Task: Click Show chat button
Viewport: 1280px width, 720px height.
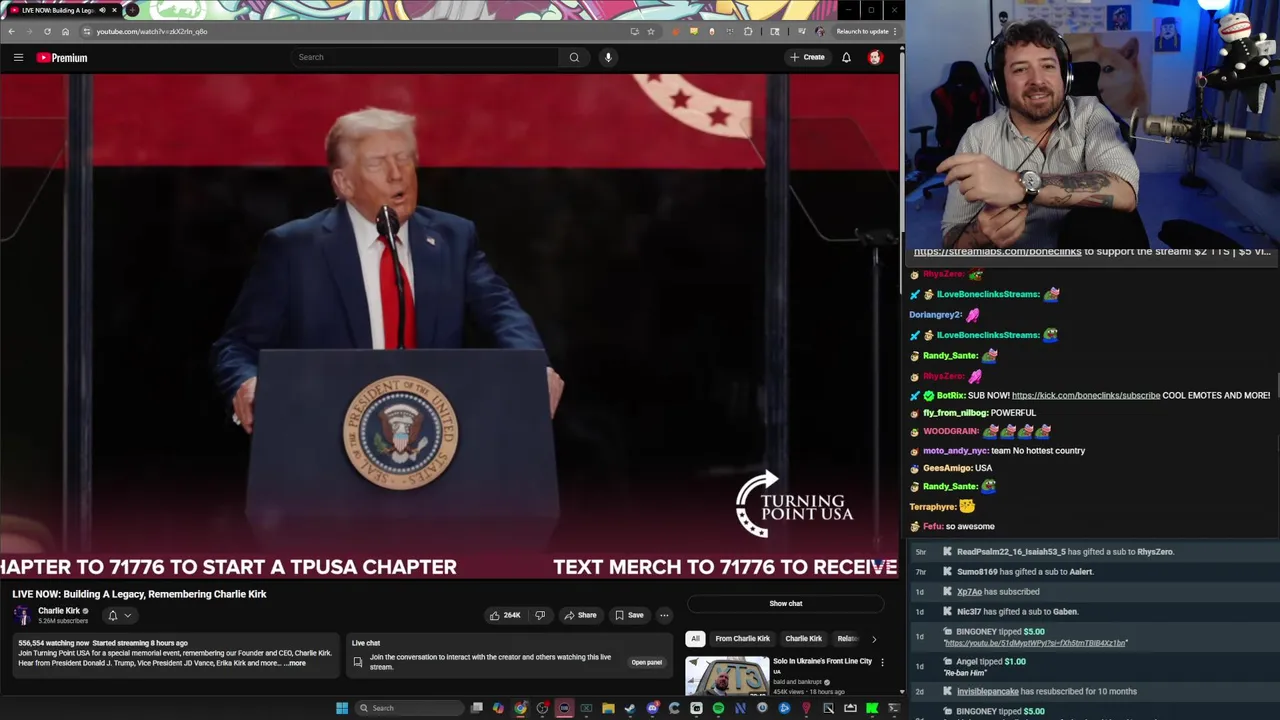Action: click(x=786, y=603)
